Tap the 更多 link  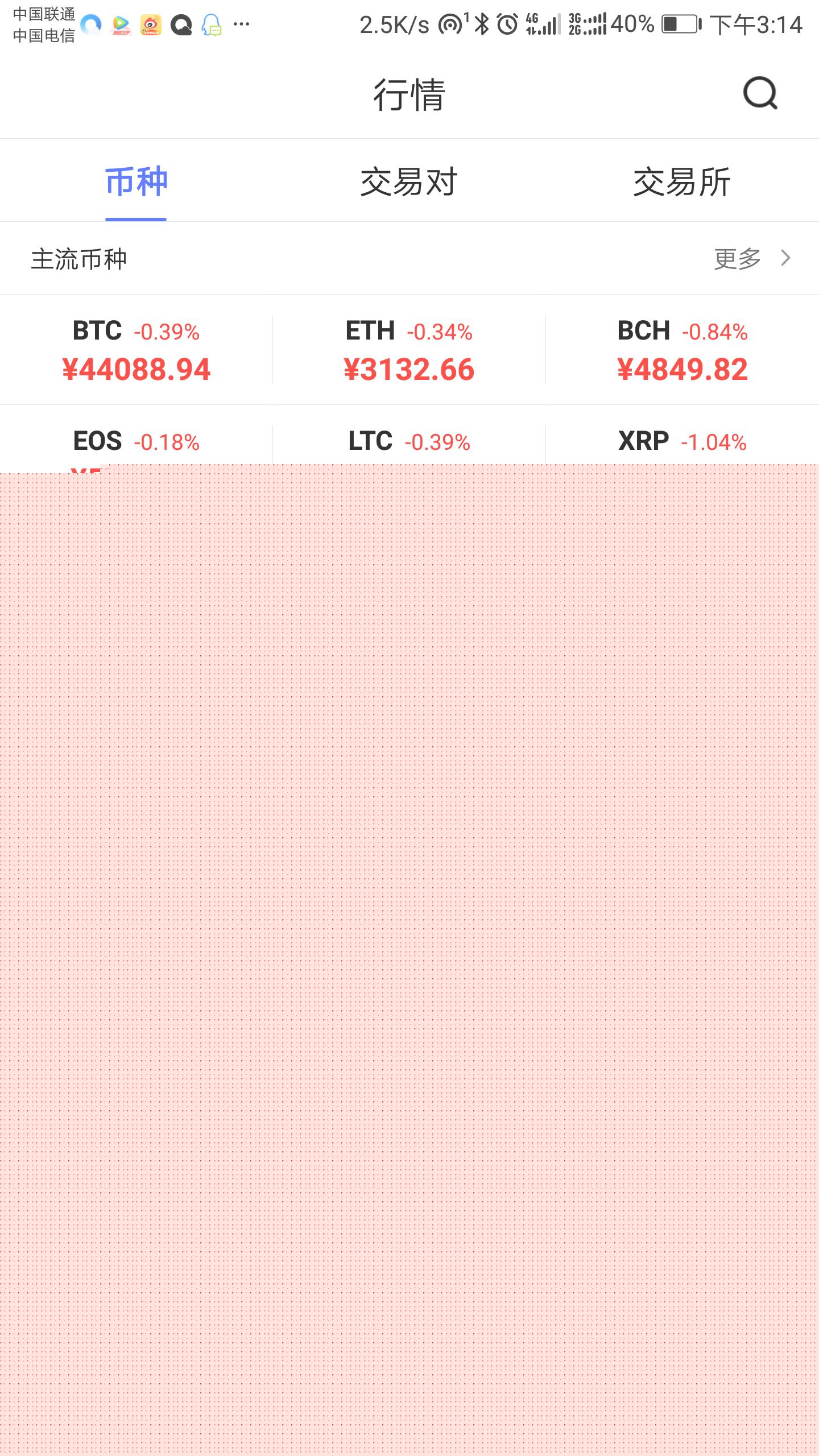point(738,259)
